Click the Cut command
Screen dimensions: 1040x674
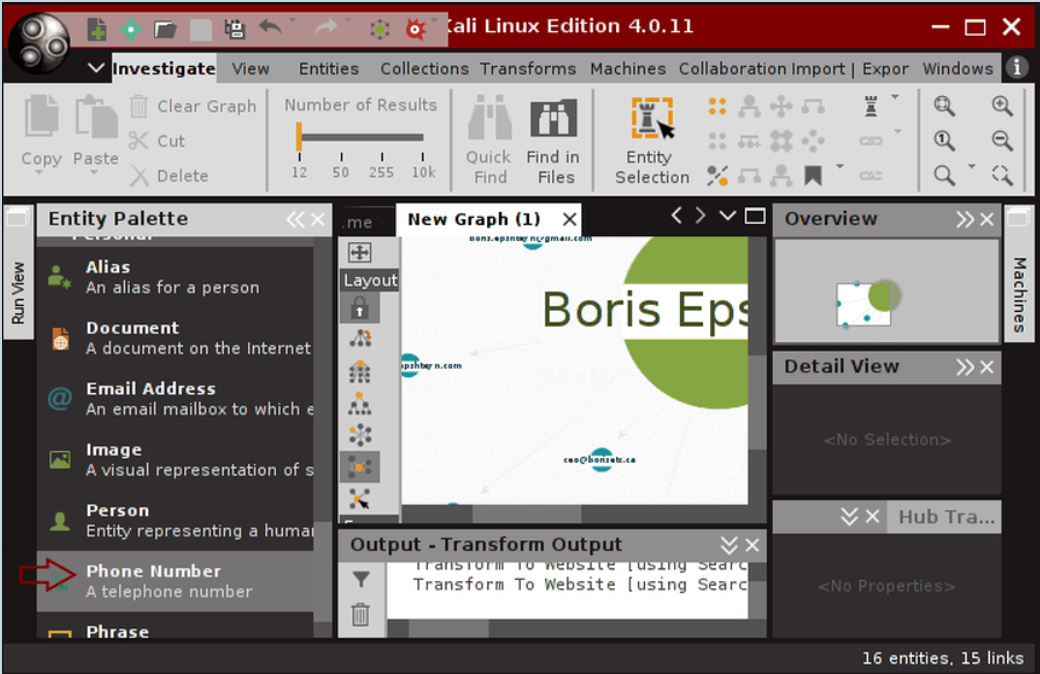point(157,141)
